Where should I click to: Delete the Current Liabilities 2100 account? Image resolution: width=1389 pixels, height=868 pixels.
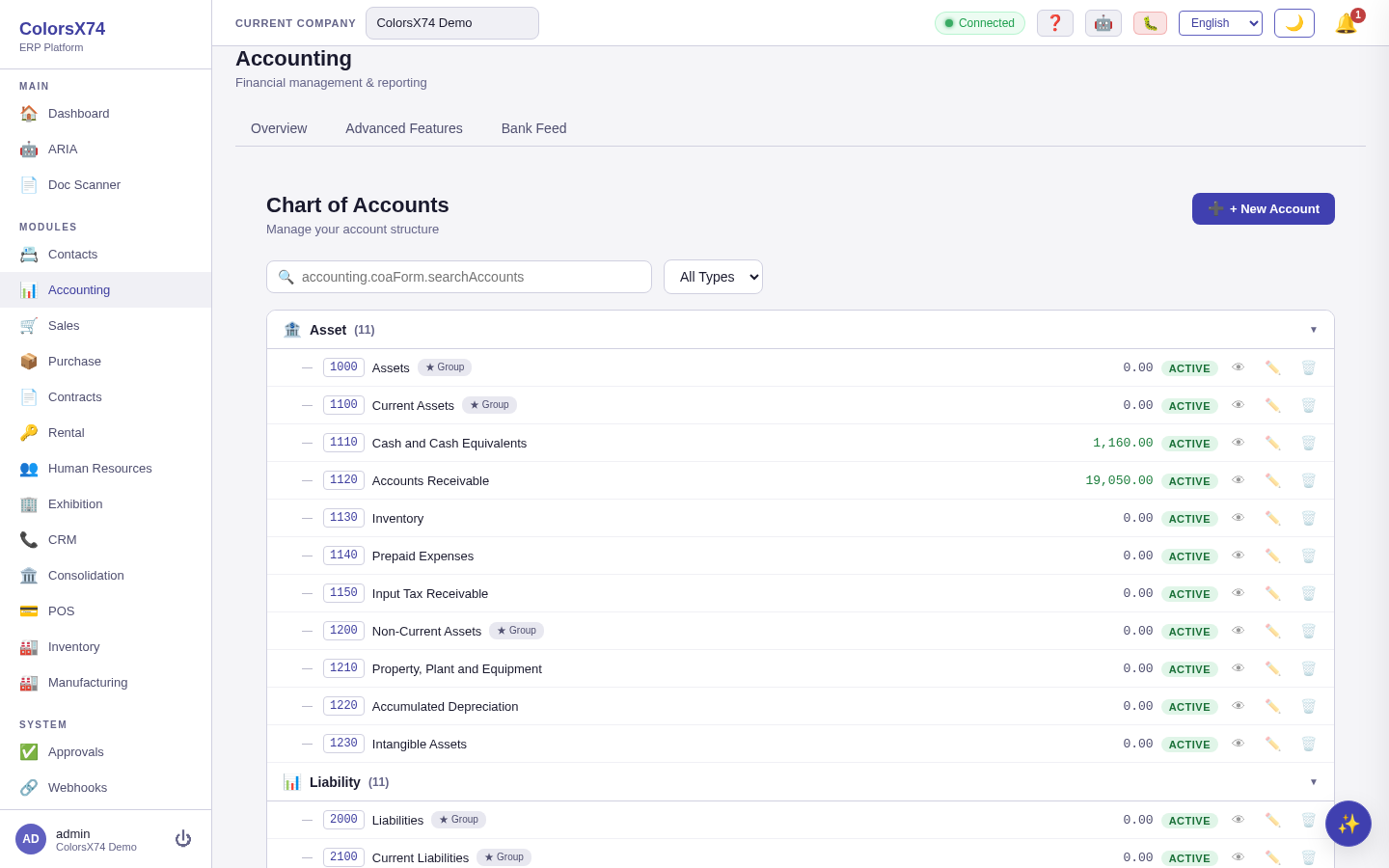pyautogui.click(x=1309, y=857)
